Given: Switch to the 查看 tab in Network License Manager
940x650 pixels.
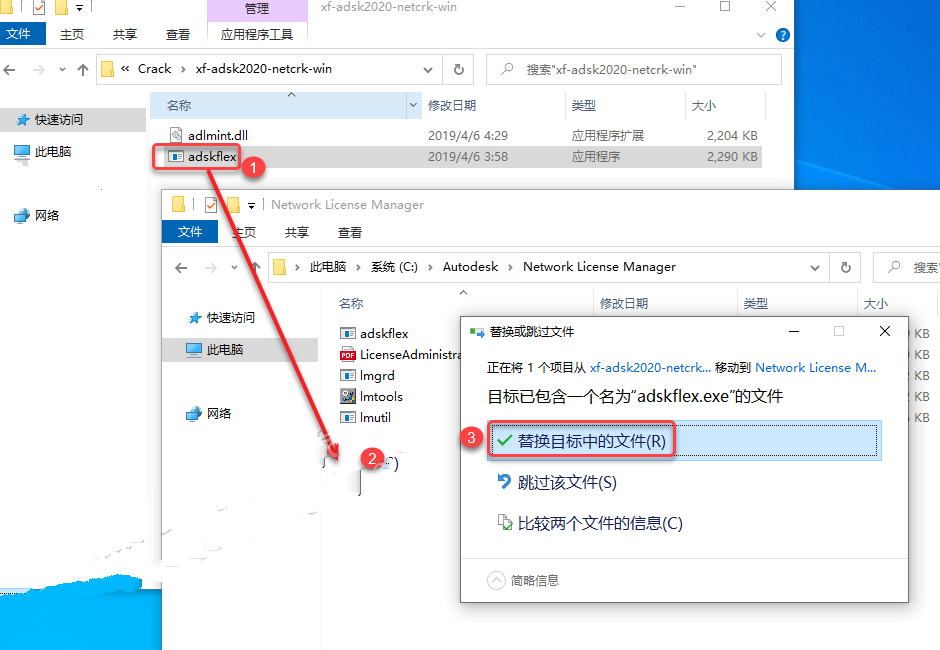Looking at the screenshot, I should pyautogui.click(x=350, y=233).
